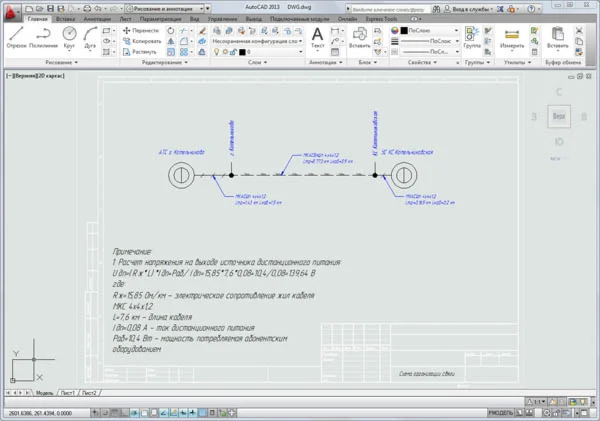
Task: Click the Перенести move command
Action: coord(141,30)
